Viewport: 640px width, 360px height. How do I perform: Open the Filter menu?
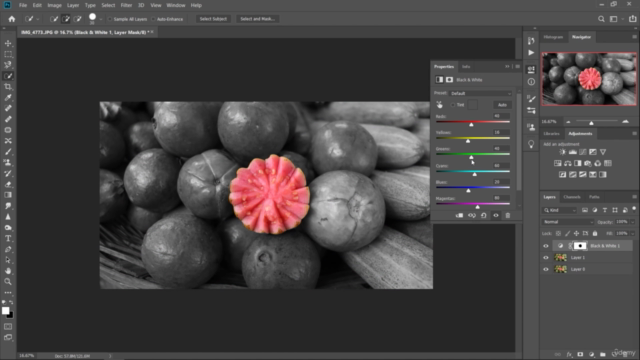[x=126, y=5]
